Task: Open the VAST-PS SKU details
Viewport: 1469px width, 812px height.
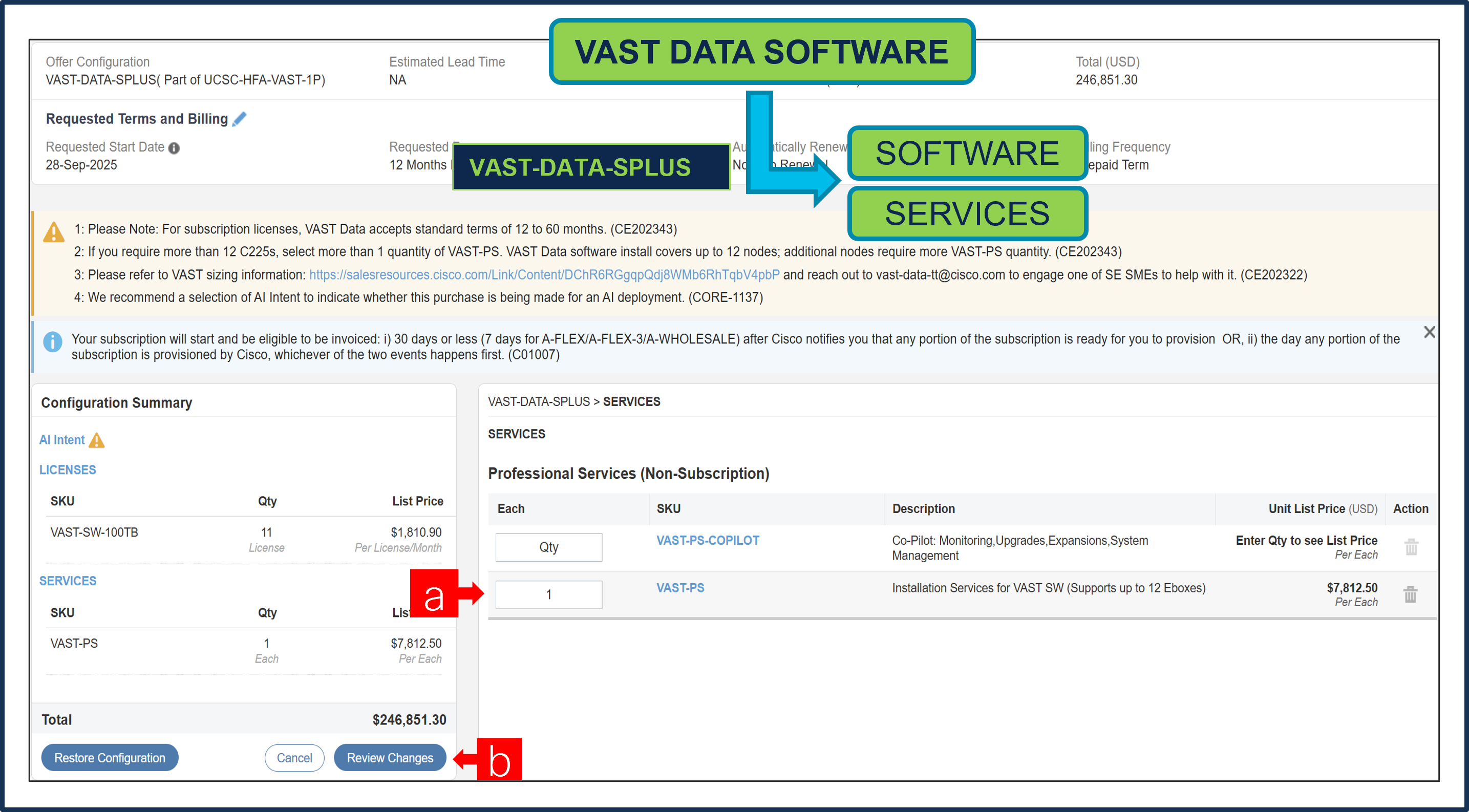Action: [x=680, y=587]
